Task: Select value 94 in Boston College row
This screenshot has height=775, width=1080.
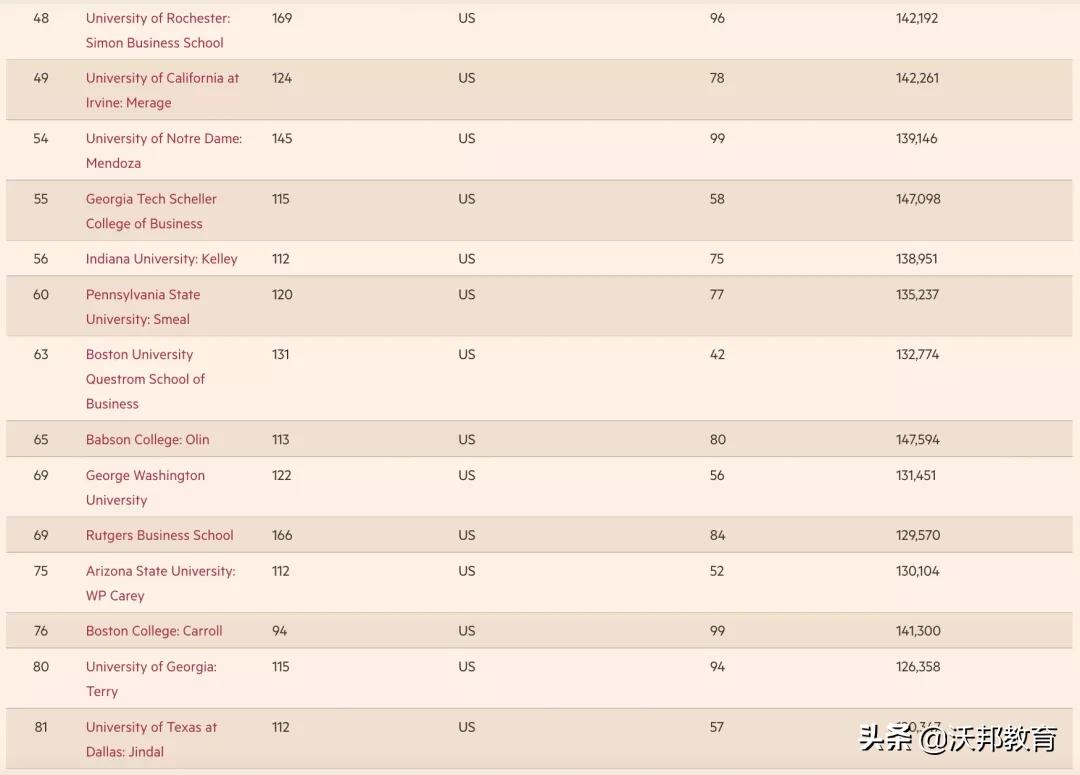Action: 280,631
